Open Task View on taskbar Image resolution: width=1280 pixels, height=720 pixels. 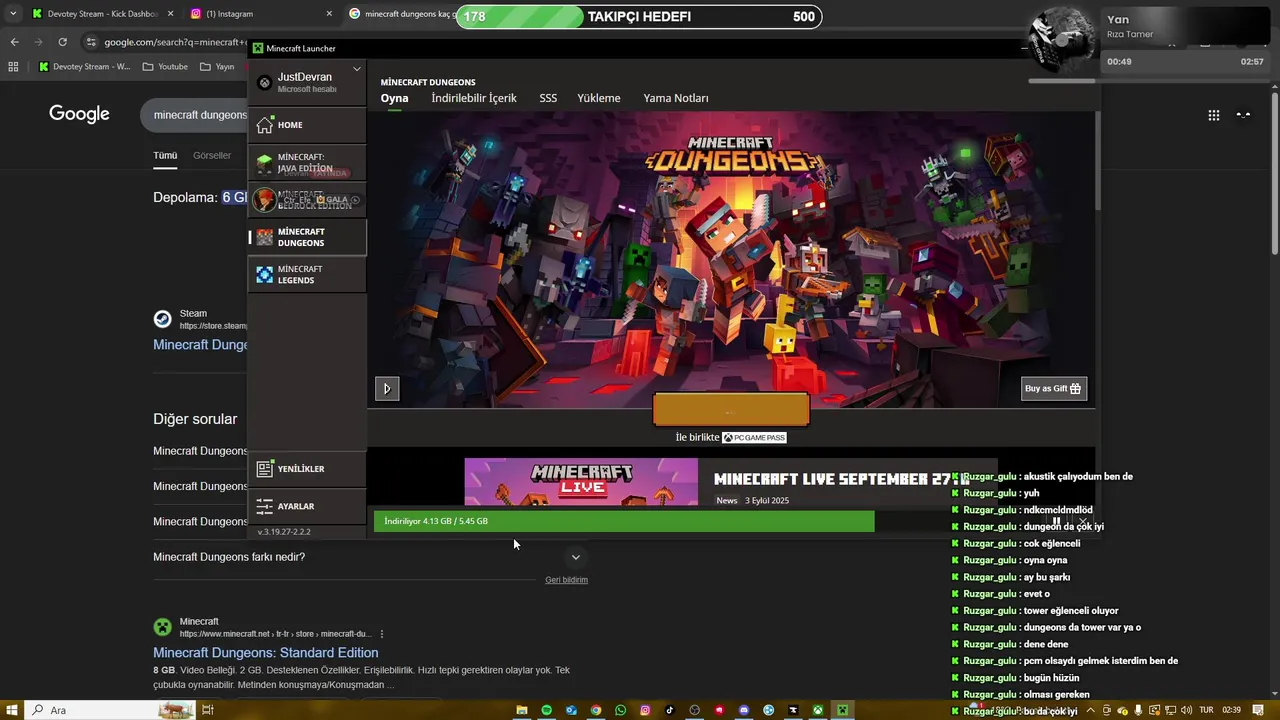pyautogui.click(x=208, y=710)
